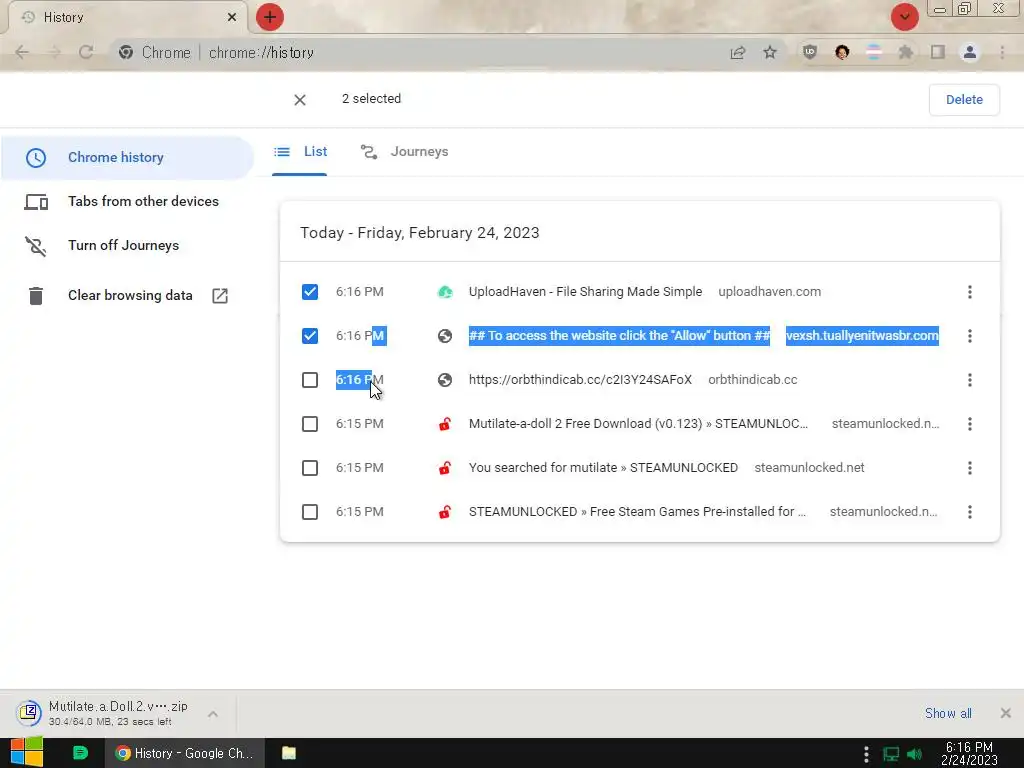Image resolution: width=1024 pixels, height=768 pixels.
Task: Check the 'You searched for mutilate' entry
Action: tap(310, 468)
